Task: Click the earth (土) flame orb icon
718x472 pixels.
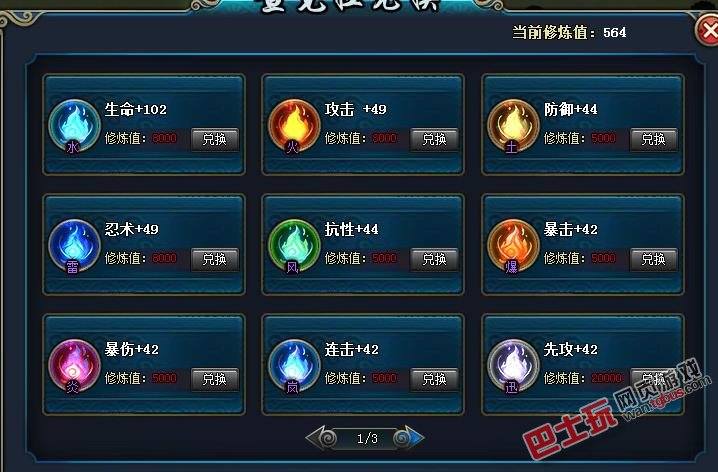Action: (x=513, y=125)
